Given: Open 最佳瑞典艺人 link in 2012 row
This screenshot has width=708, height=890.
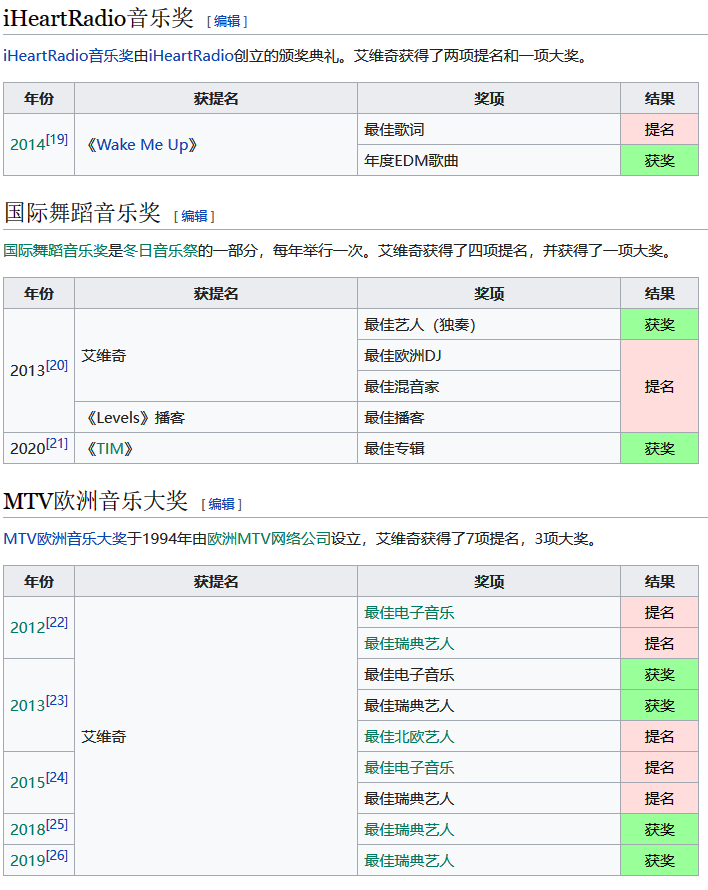Looking at the screenshot, I should pos(409,644).
